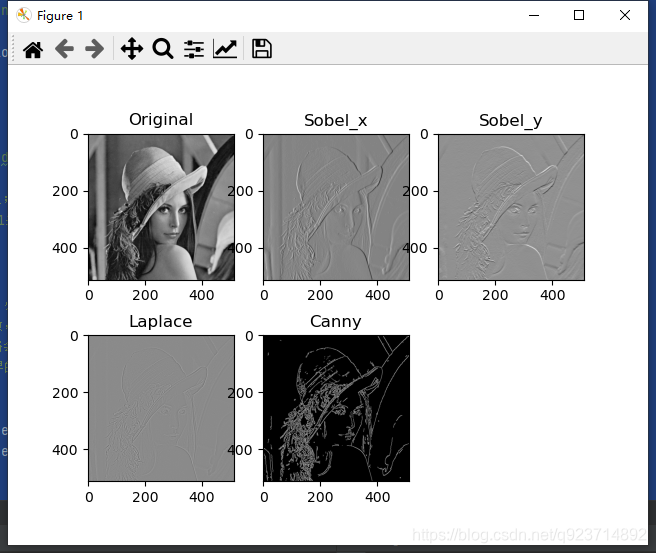Open the Configure subplots dialog
This screenshot has width=656, height=553.
point(194,49)
